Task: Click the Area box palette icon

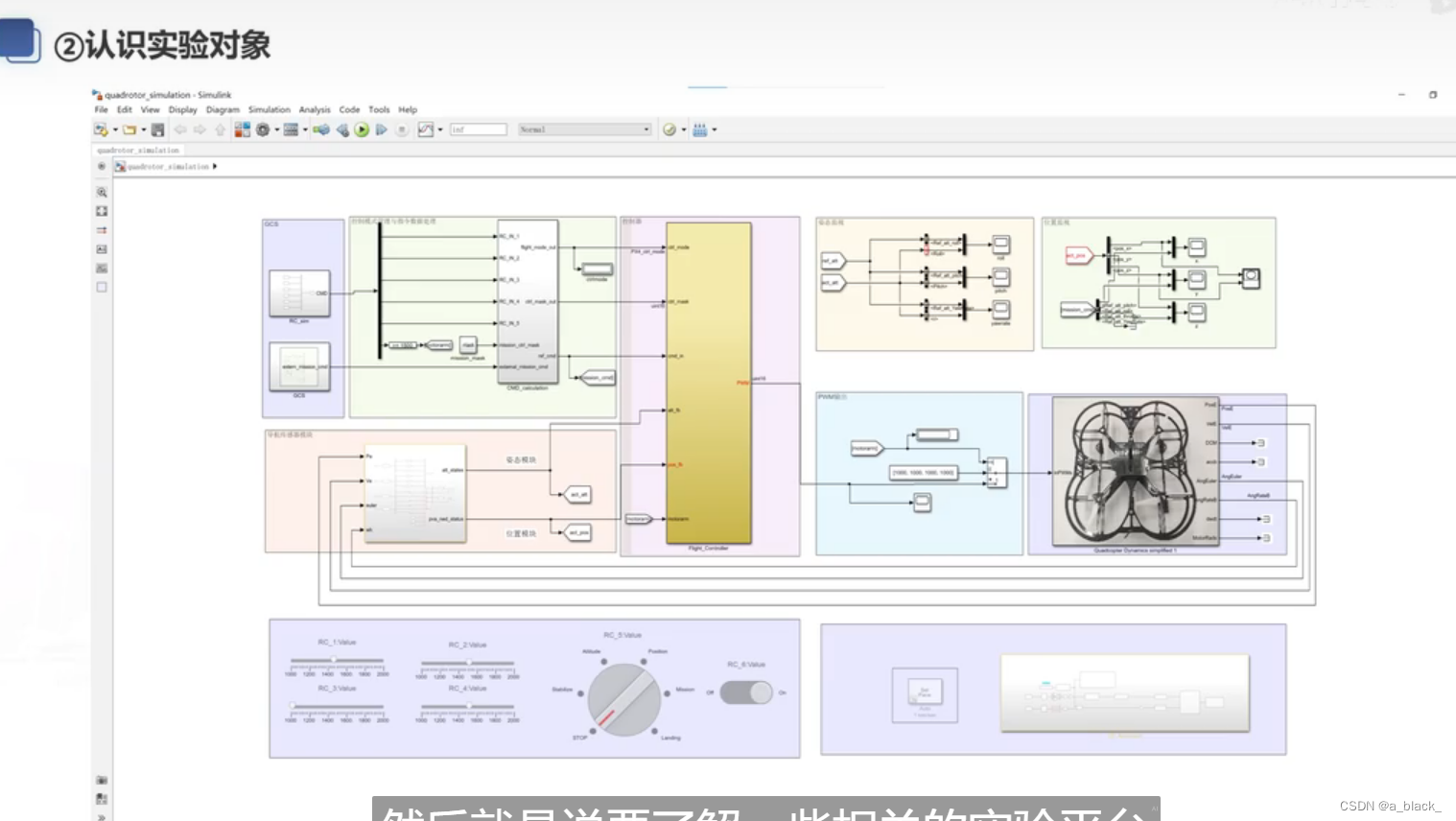Action: 102,287
